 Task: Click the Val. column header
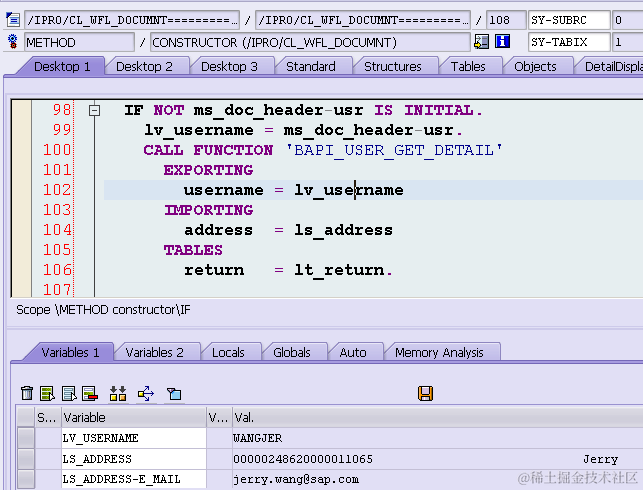(438, 417)
